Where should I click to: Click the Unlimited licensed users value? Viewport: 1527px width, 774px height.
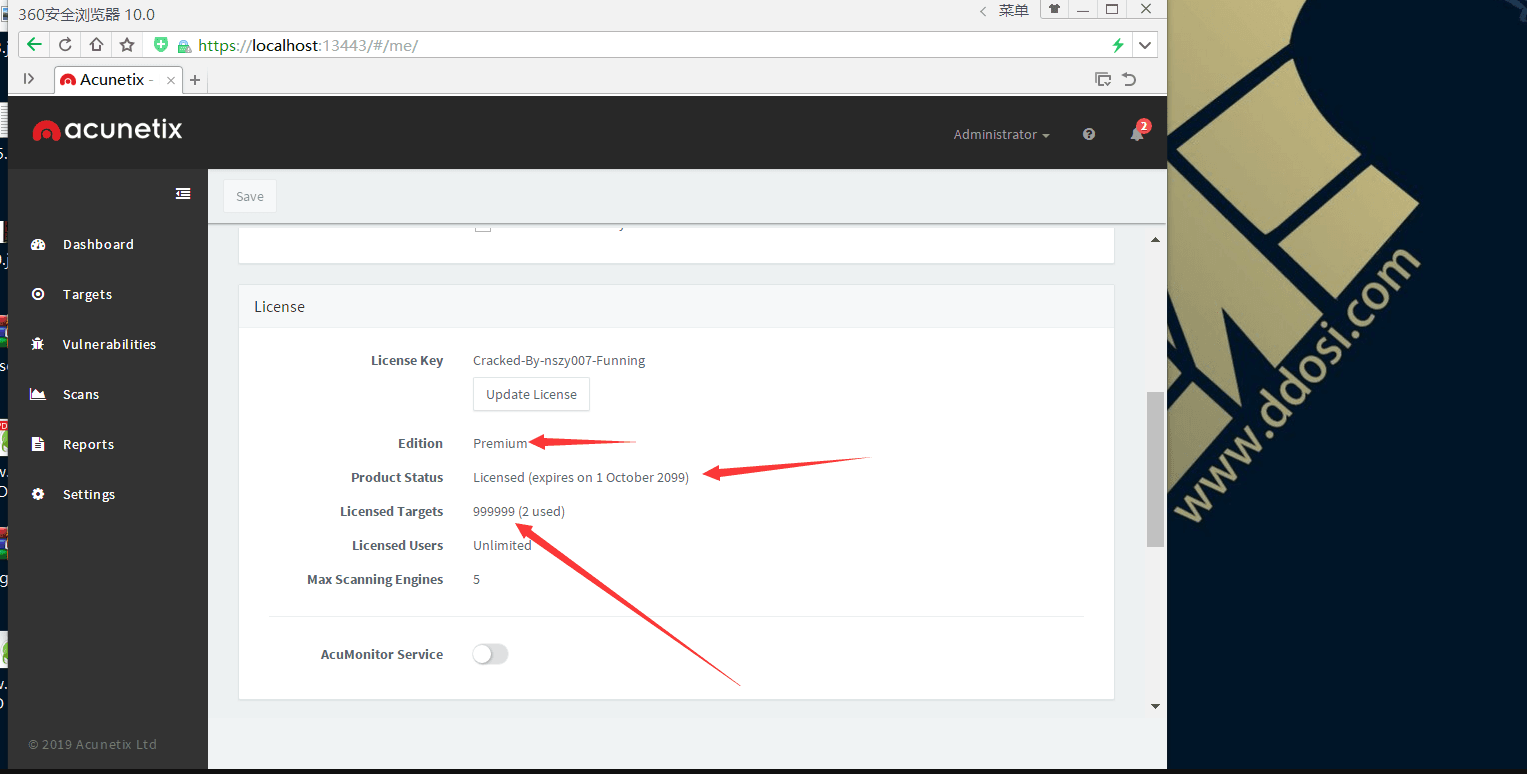502,545
